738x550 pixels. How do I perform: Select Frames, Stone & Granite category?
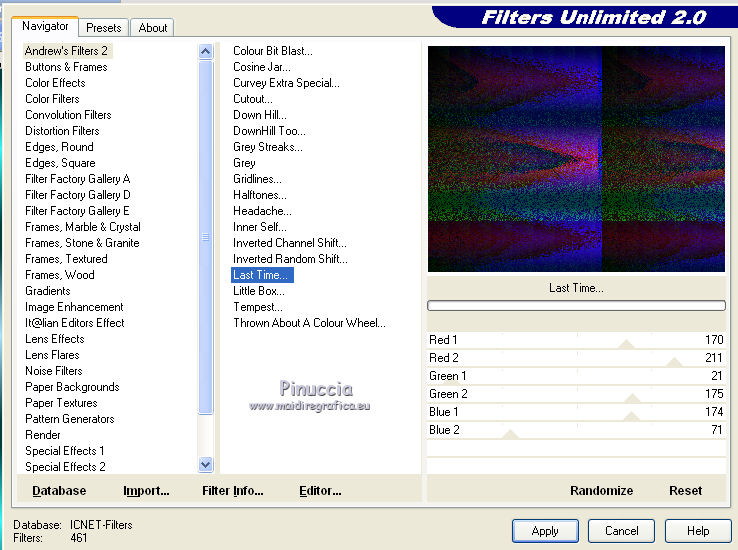click(x=82, y=243)
